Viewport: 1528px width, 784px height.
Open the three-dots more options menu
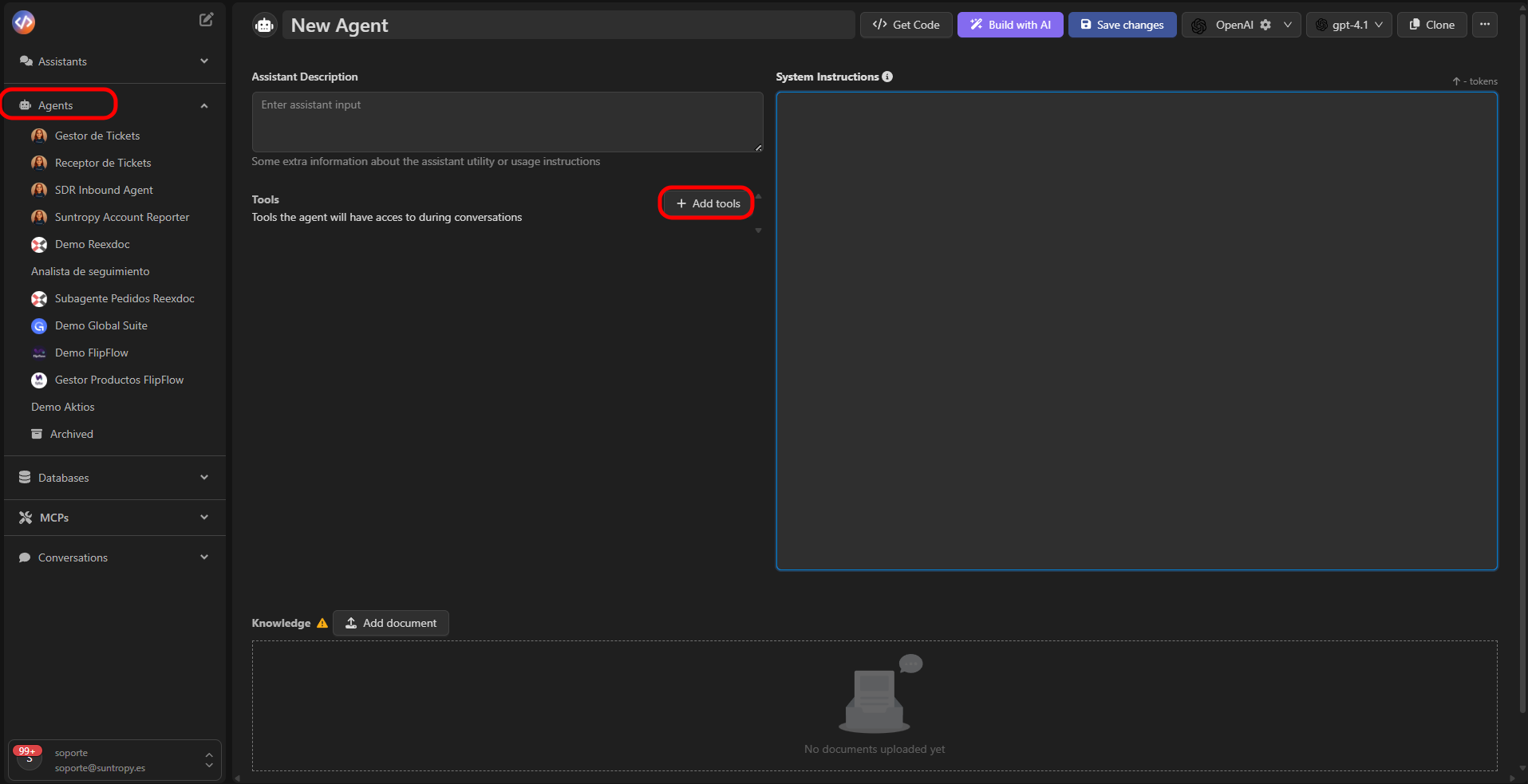click(1485, 25)
